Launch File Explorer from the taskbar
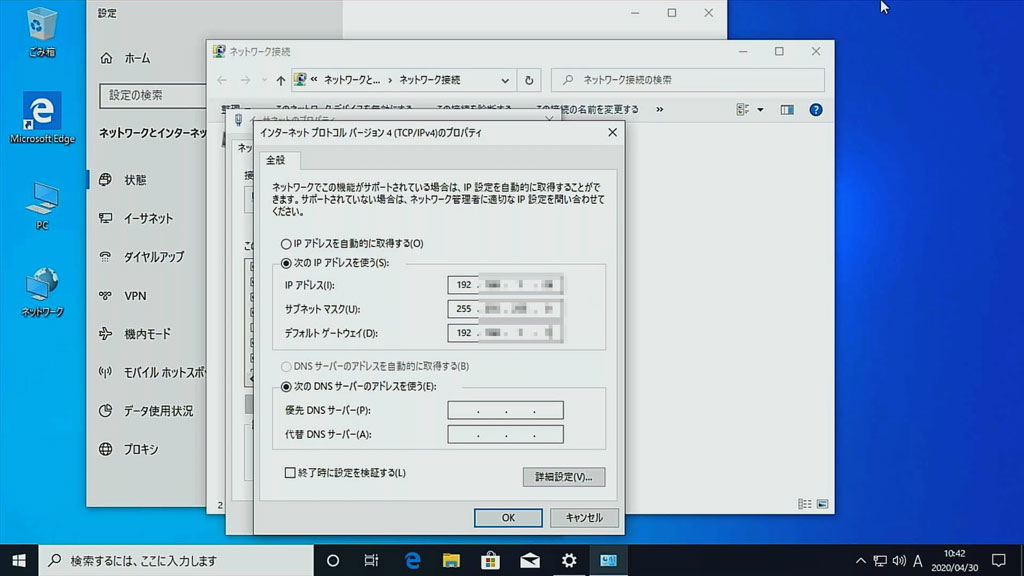1024x576 pixels. pyautogui.click(x=451, y=560)
